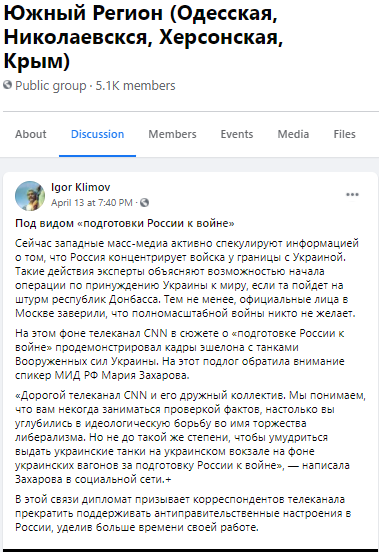
Task: Click the Public group label
Action: click(51, 86)
